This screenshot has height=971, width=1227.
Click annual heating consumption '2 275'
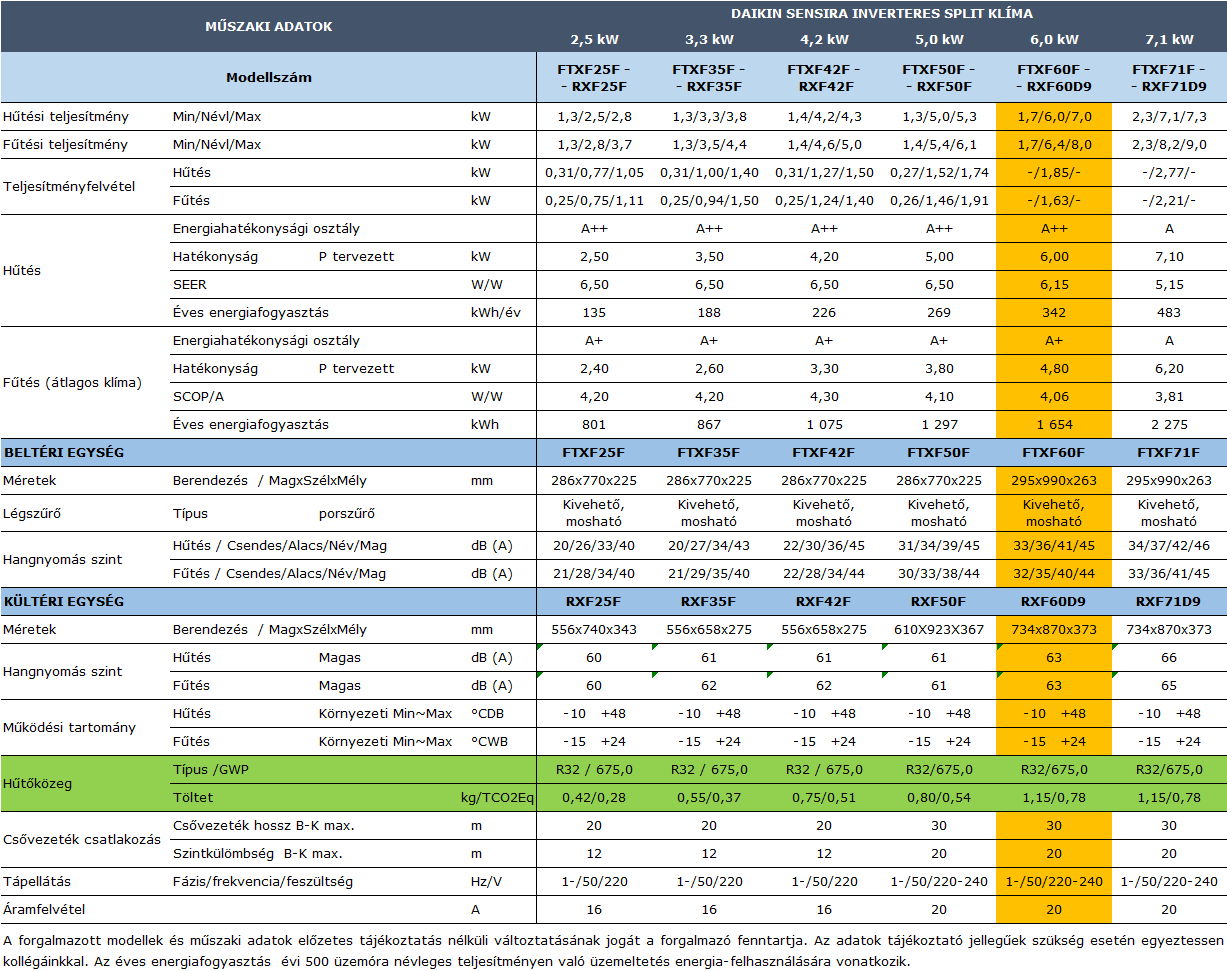(x=1169, y=424)
